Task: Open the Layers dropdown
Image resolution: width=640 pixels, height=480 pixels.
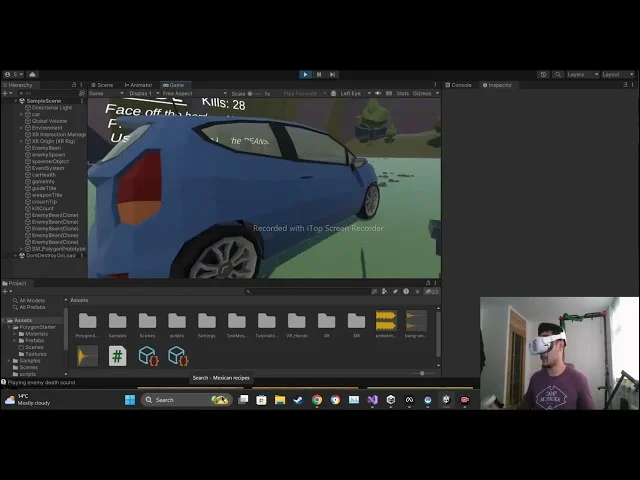Action: click(x=578, y=74)
